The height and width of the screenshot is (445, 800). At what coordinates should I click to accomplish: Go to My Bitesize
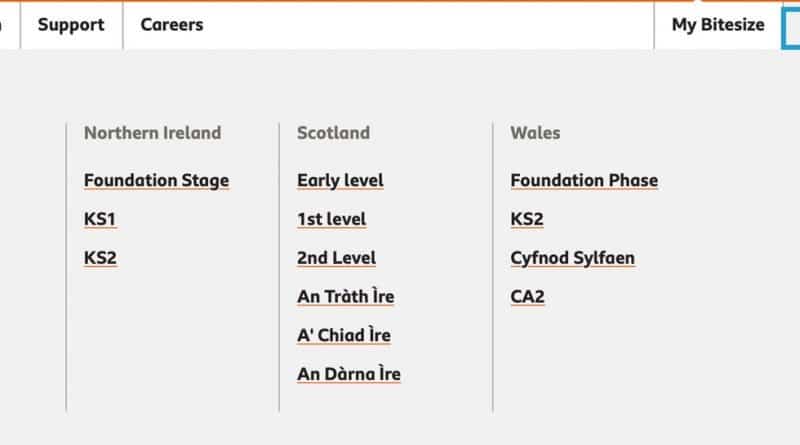click(718, 25)
